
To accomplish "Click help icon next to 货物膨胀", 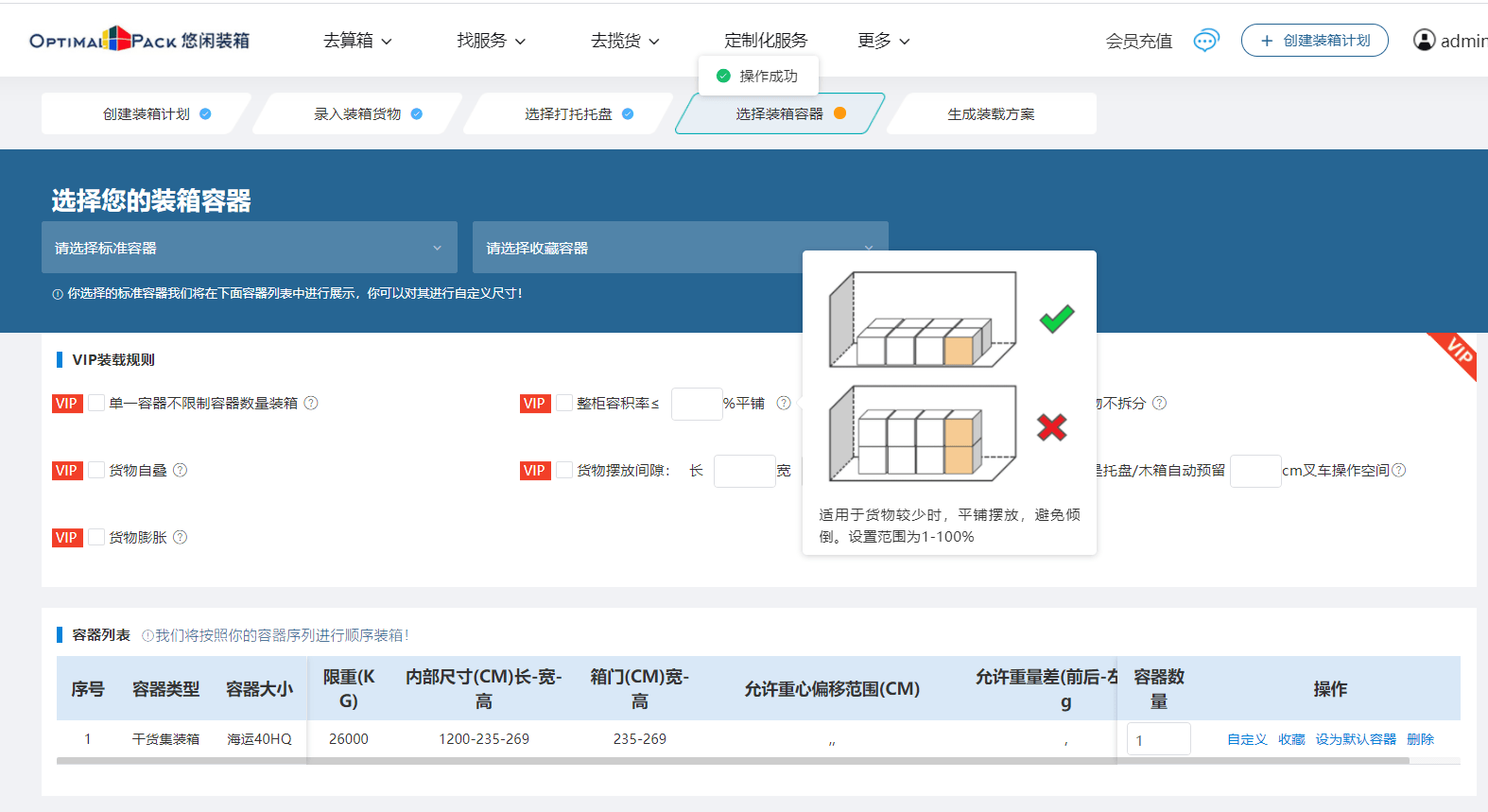I will 181,537.
